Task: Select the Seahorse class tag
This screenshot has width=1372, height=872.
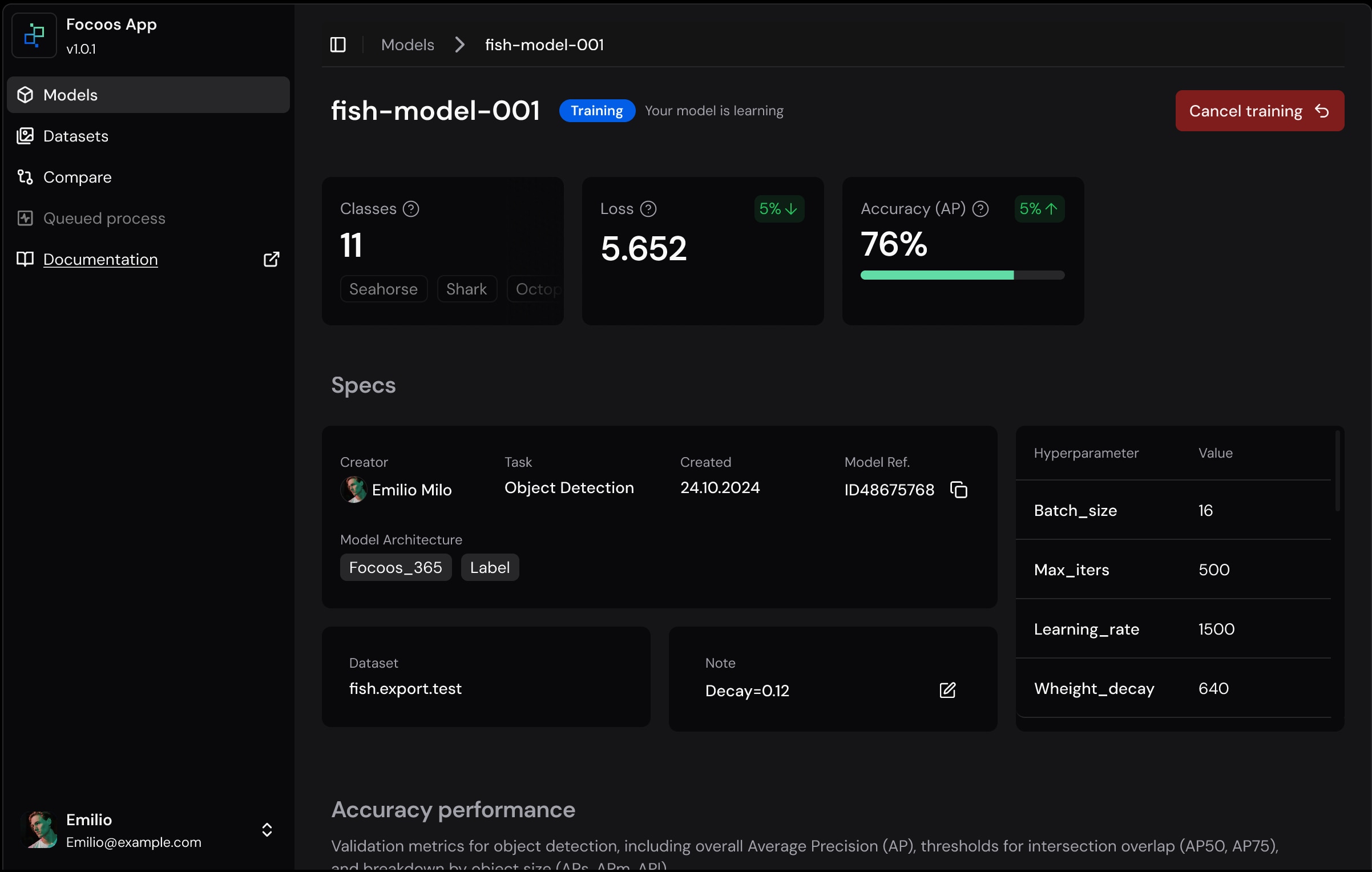Action: [x=384, y=289]
